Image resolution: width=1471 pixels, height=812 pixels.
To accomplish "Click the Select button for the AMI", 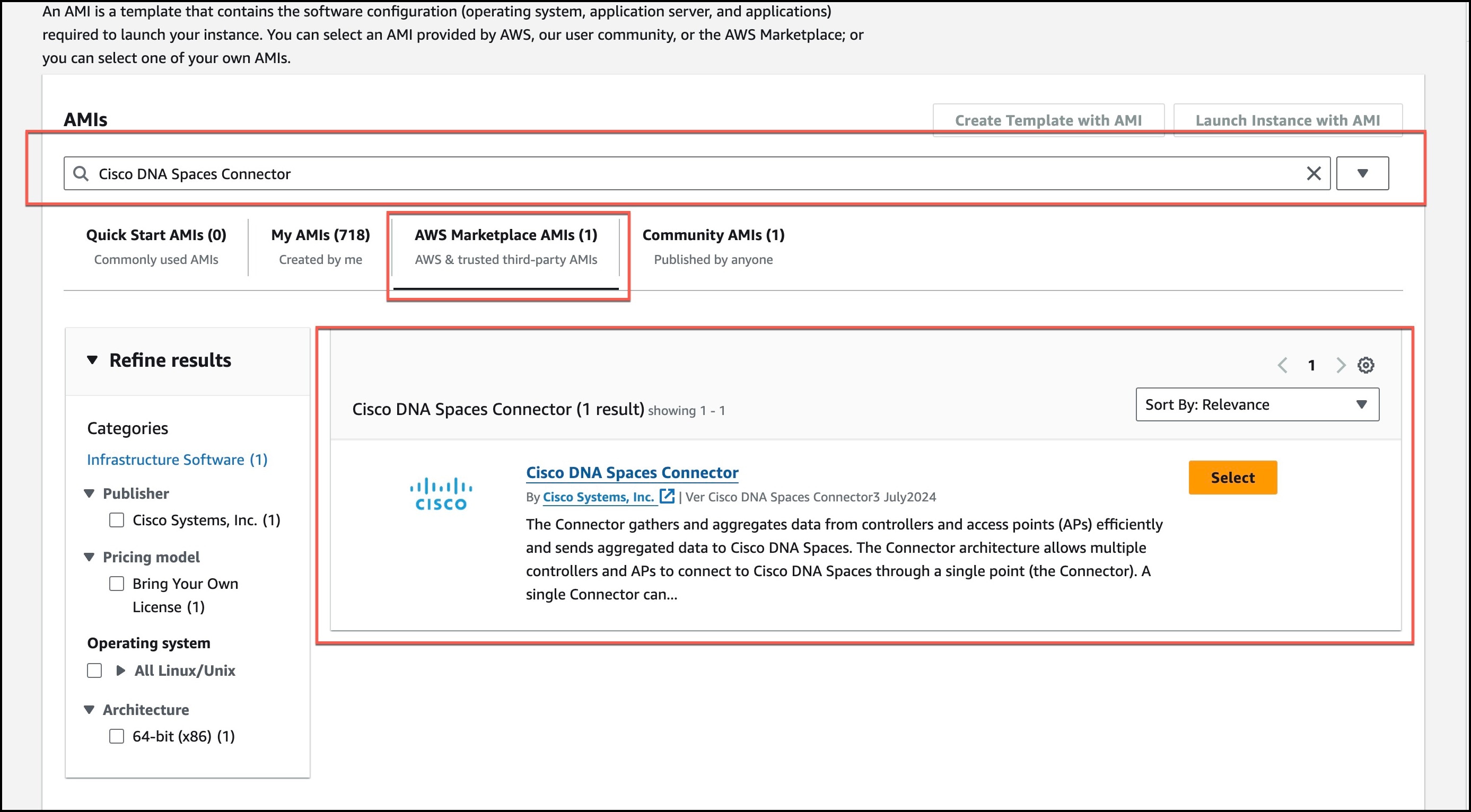I will pos(1232,477).
